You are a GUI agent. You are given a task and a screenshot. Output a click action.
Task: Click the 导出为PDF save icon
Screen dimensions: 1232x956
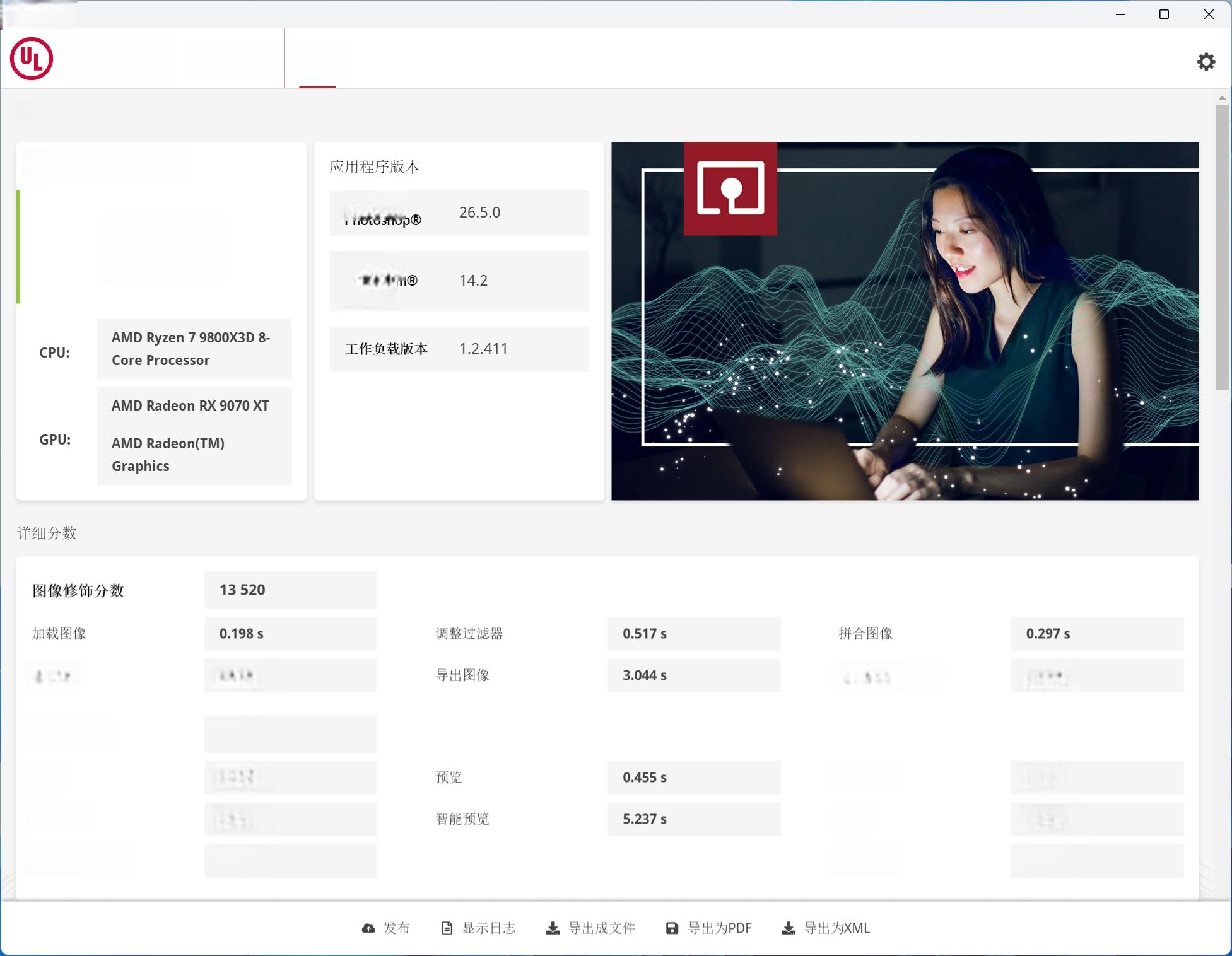672,928
